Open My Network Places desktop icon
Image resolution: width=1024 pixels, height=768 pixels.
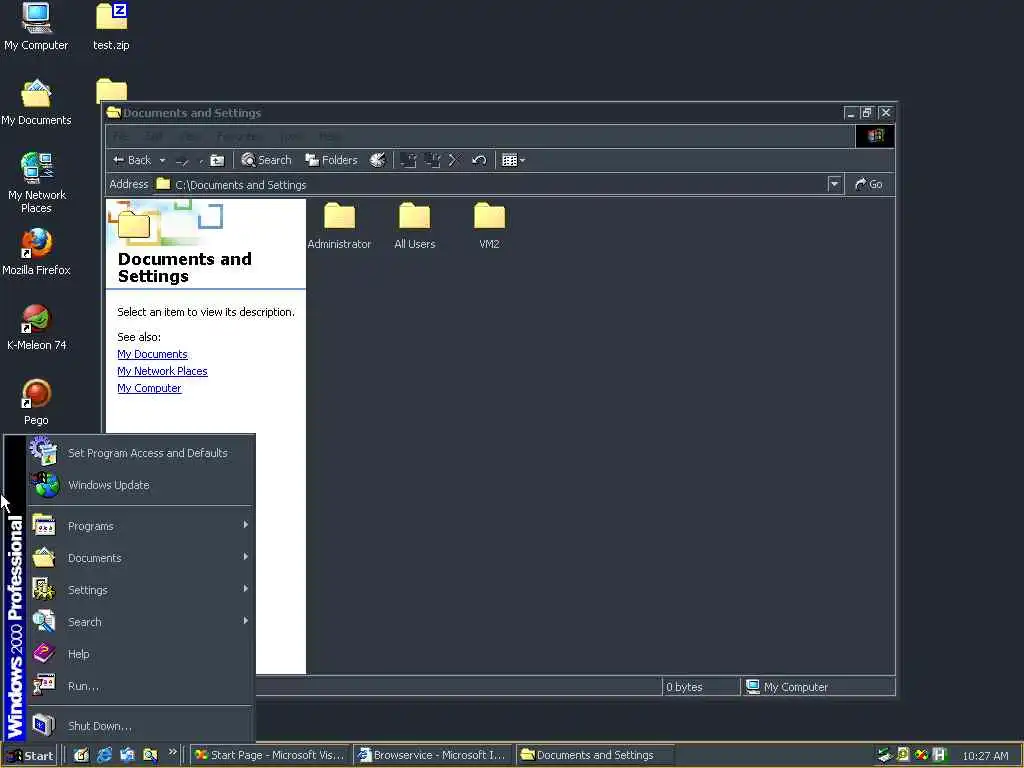36,183
